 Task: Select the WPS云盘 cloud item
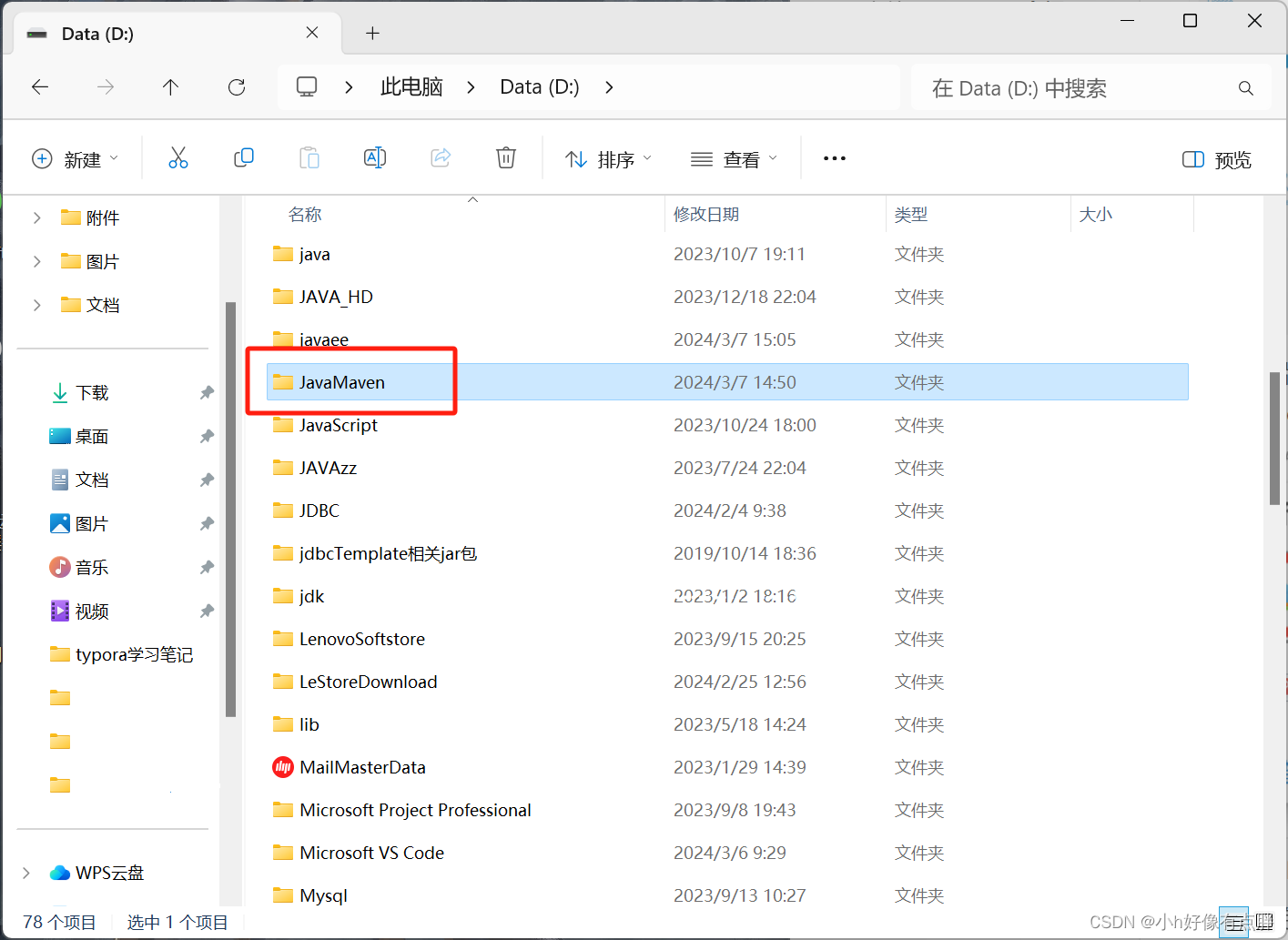point(96,873)
